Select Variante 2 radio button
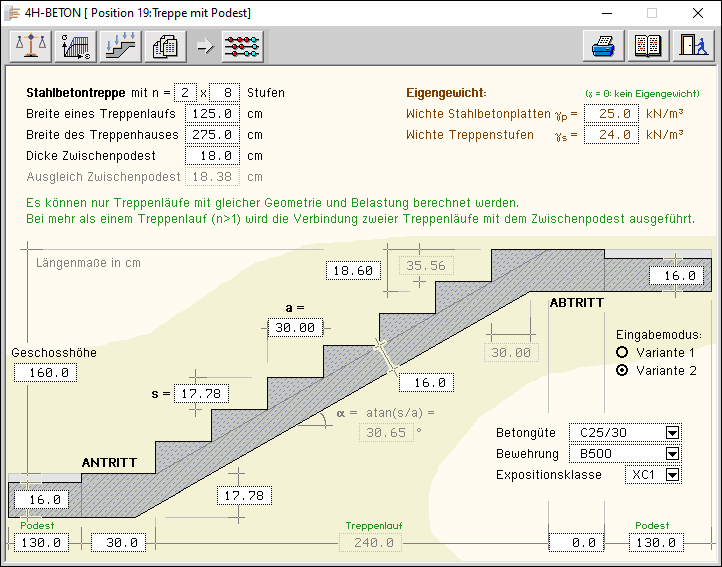Viewport: 722px width, 567px height. 622,370
